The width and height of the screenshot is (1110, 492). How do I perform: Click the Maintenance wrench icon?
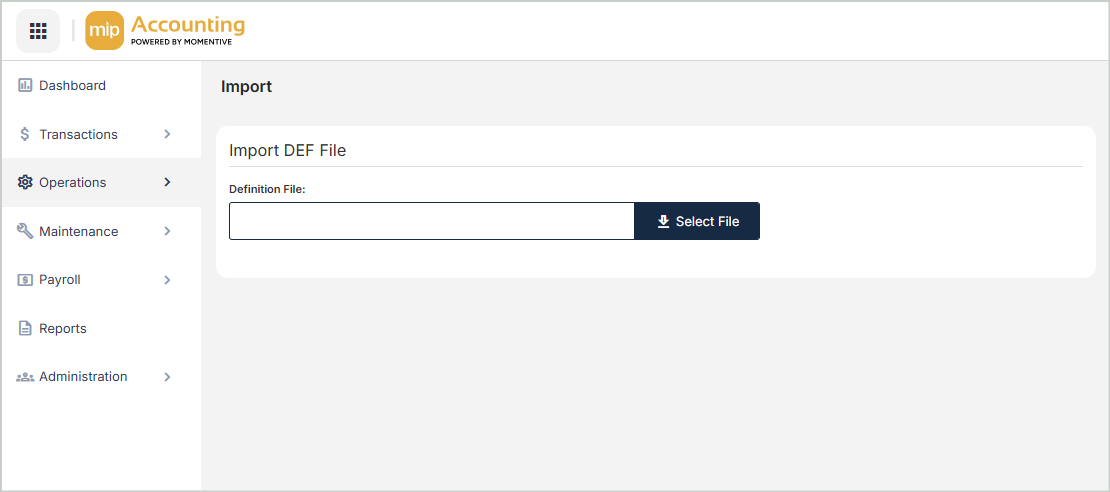[25, 231]
